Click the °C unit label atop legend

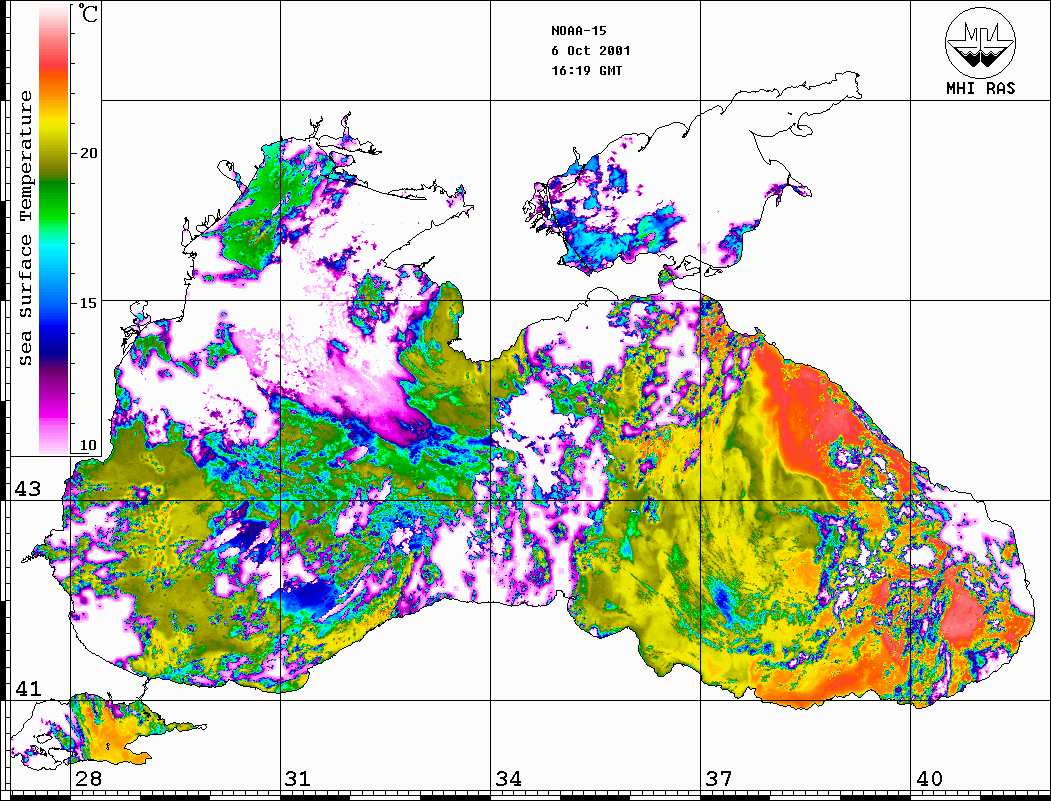click(x=87, y=13)
